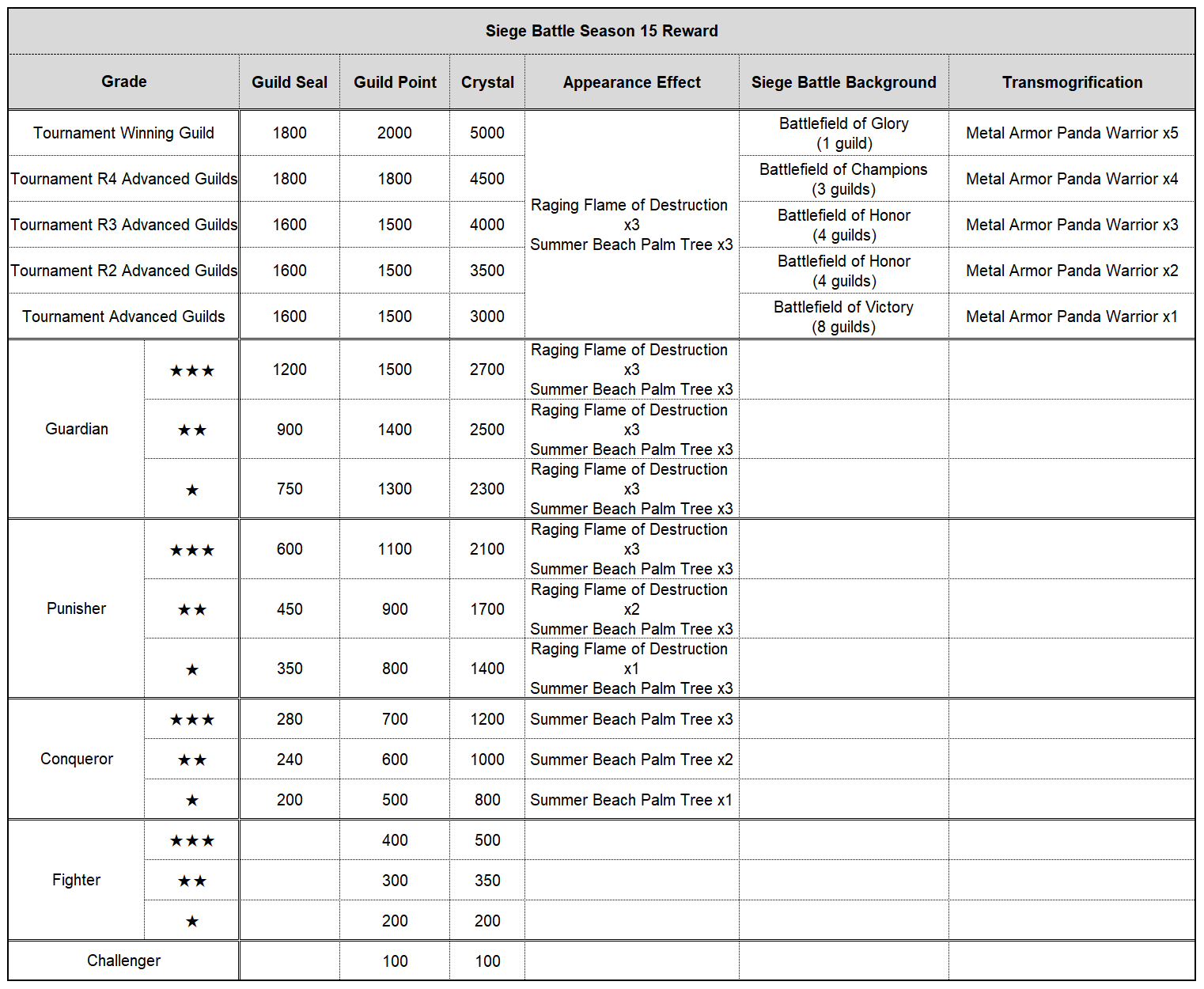1204x989 pixels.
Task: Select the Tournament Winning Guild row label
Action: 123,133
